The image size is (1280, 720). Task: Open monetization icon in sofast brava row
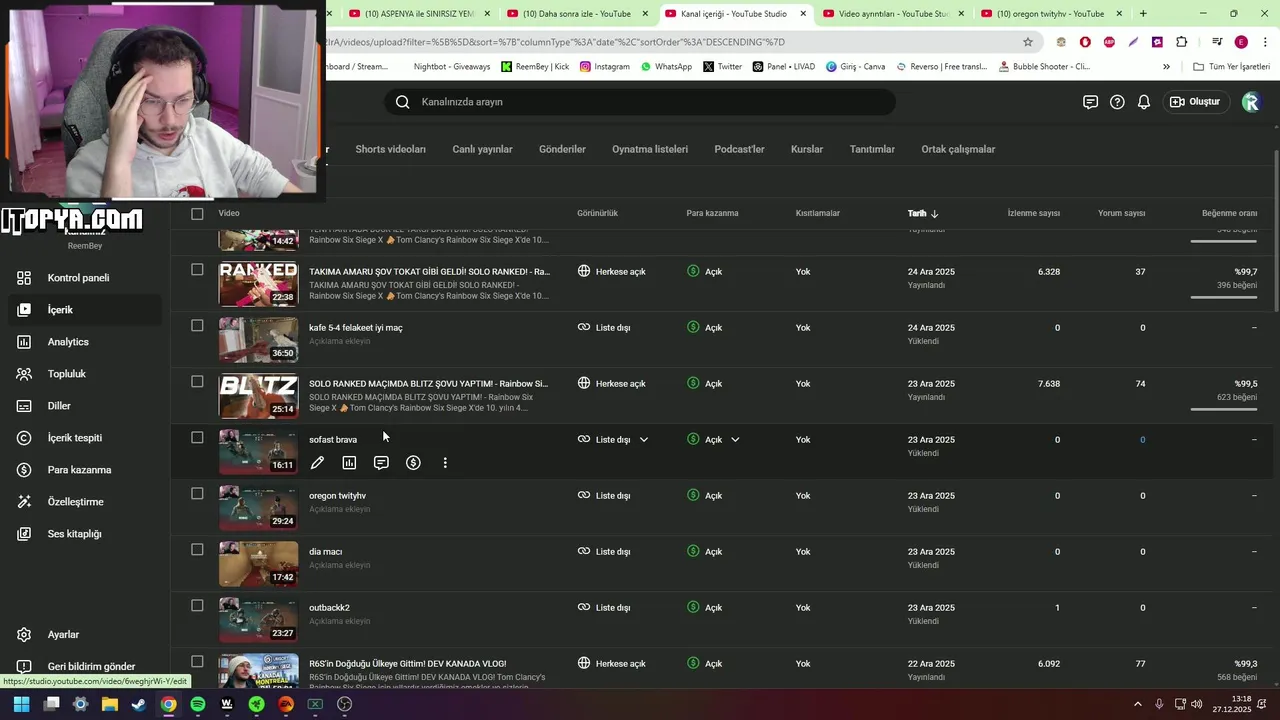tap(413, 463)
